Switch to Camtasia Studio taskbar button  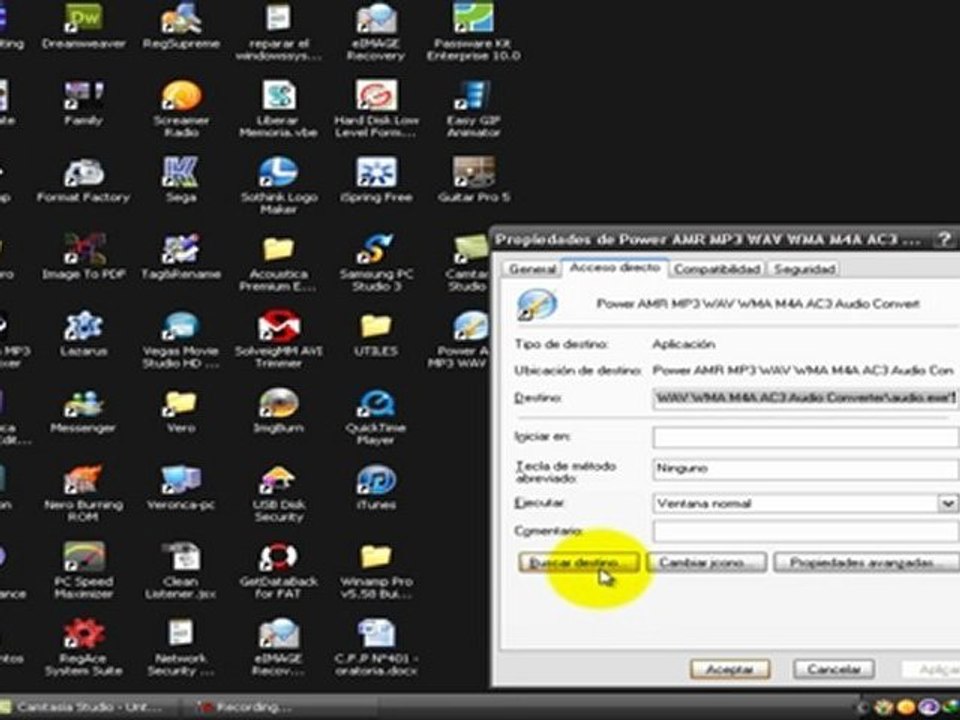pos(90,707)
